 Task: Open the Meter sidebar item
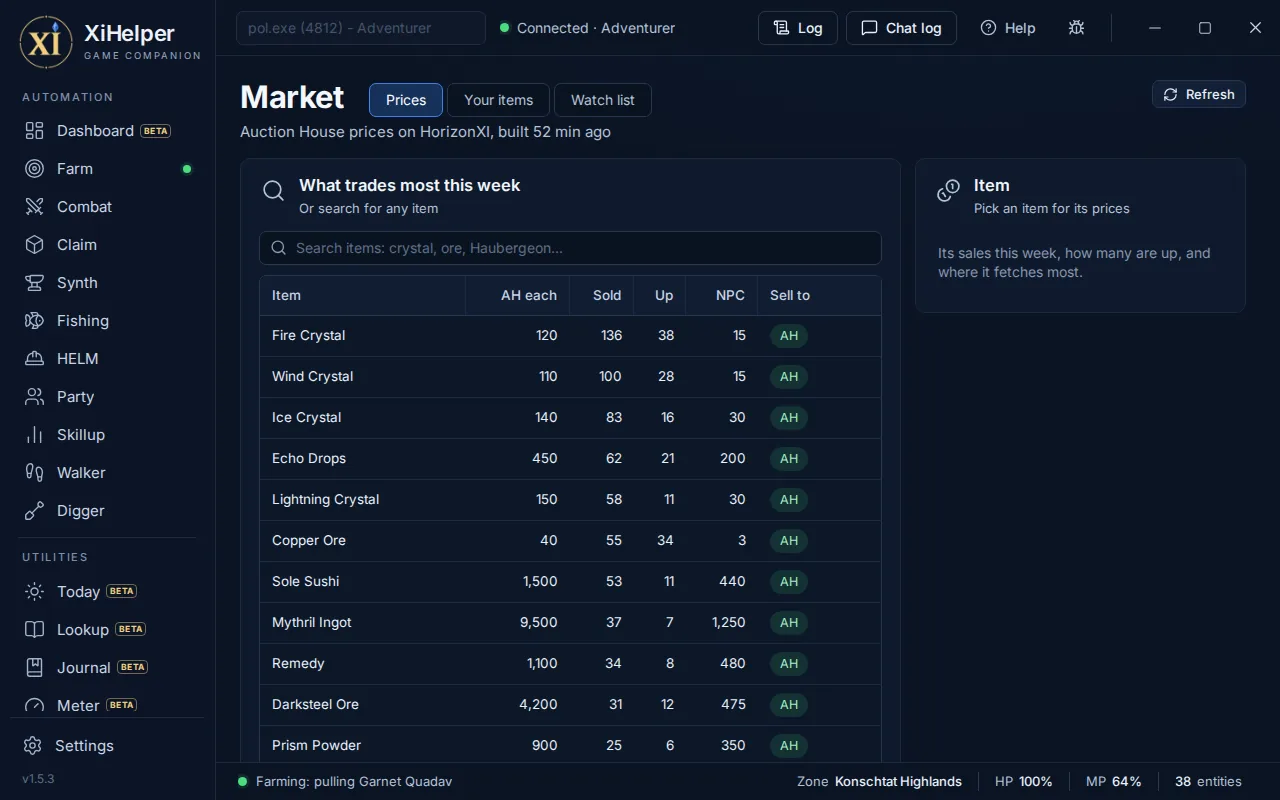107,705
